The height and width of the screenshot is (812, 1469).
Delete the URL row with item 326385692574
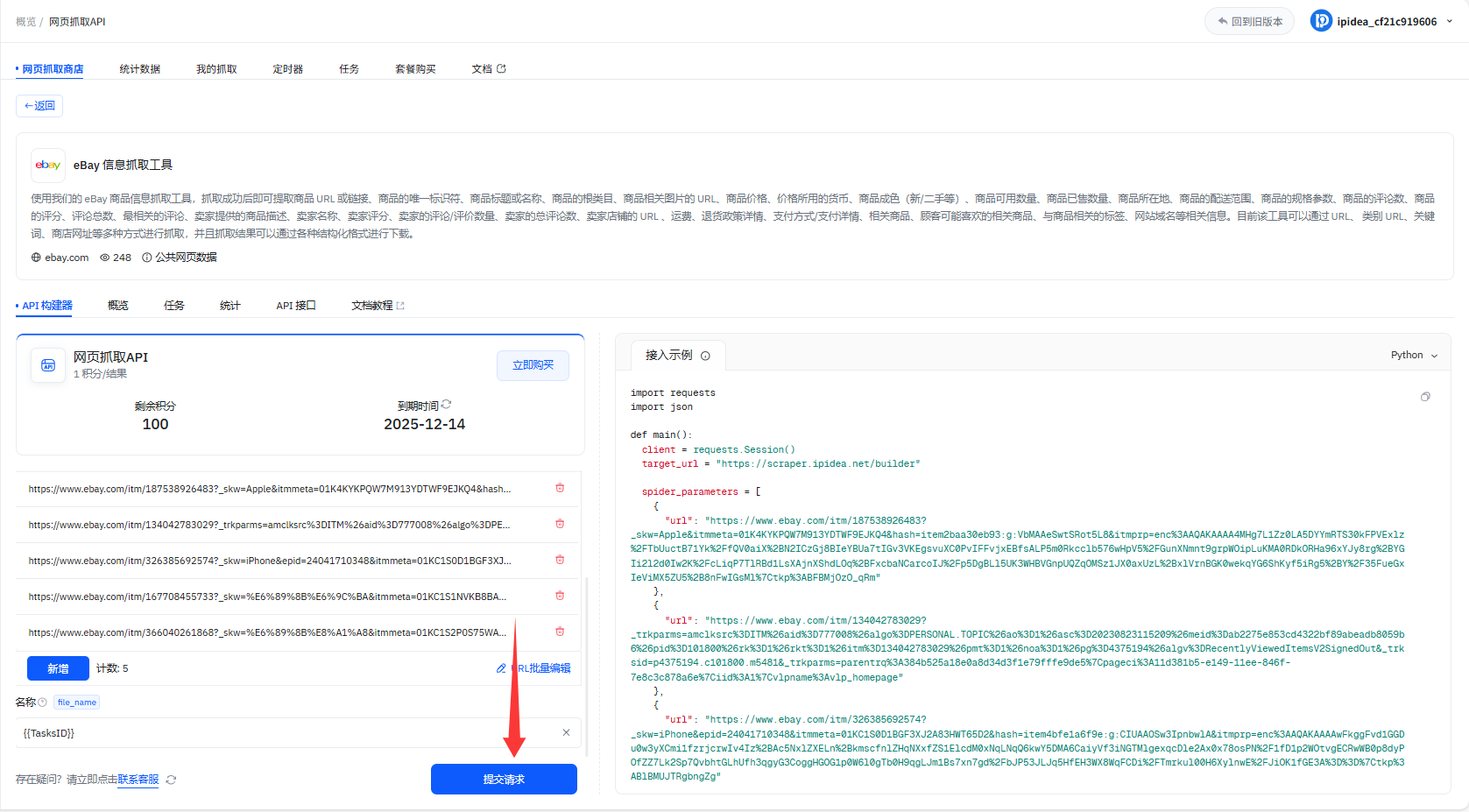click(560, 560)
